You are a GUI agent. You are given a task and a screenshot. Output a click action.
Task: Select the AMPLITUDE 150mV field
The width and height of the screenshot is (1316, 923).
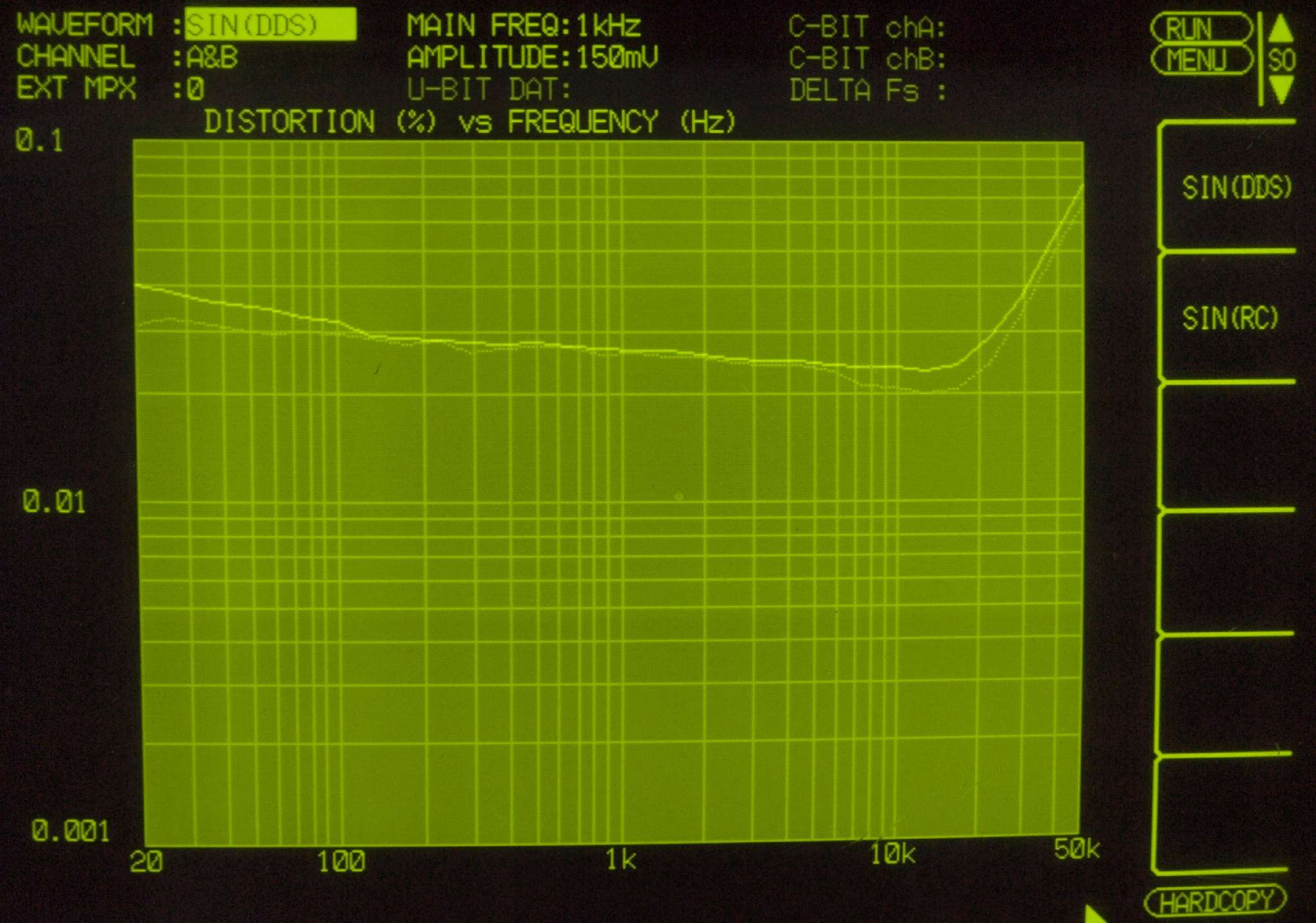coord(533,57)
